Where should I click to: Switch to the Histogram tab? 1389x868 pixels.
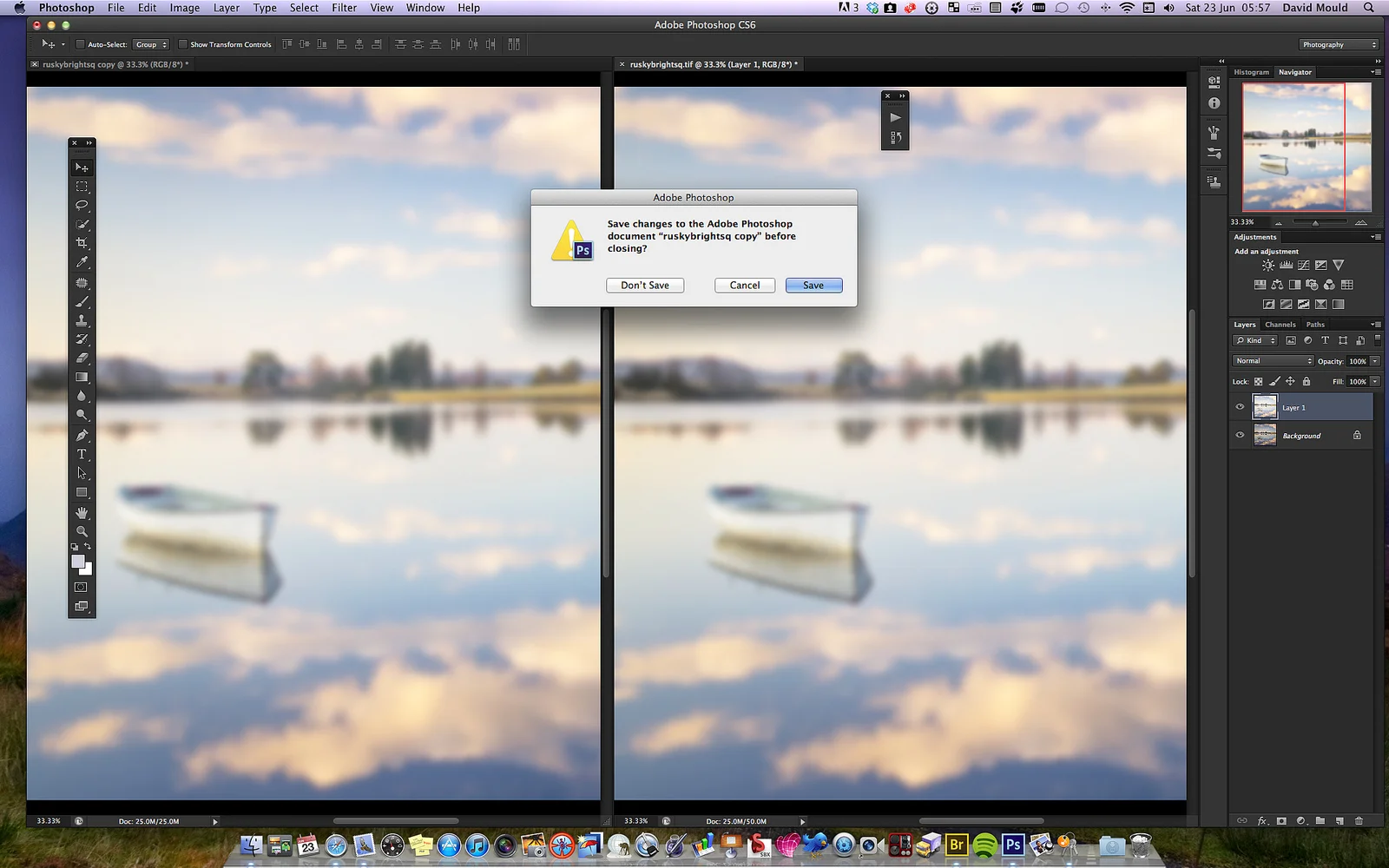(1251, 72)
